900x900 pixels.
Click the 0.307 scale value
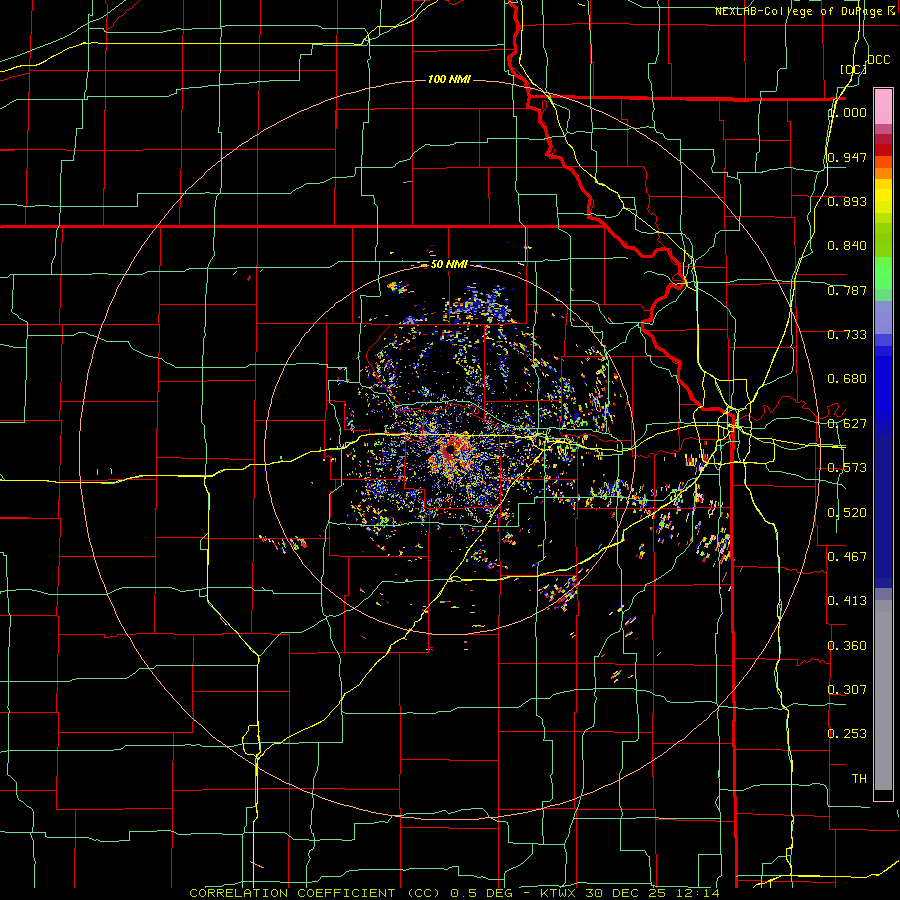tap(847, 689)
